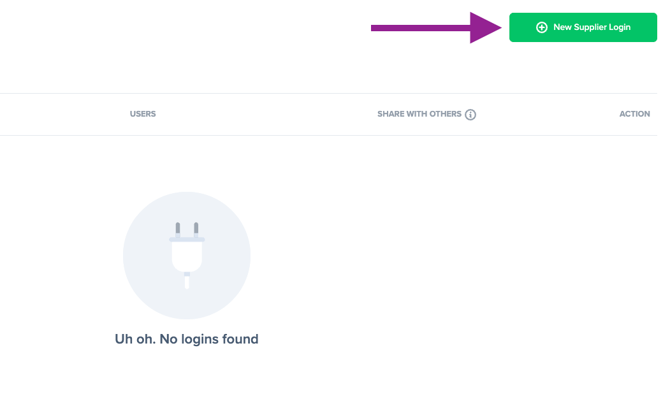Click the gray circle behind the plug

point(187,256)
